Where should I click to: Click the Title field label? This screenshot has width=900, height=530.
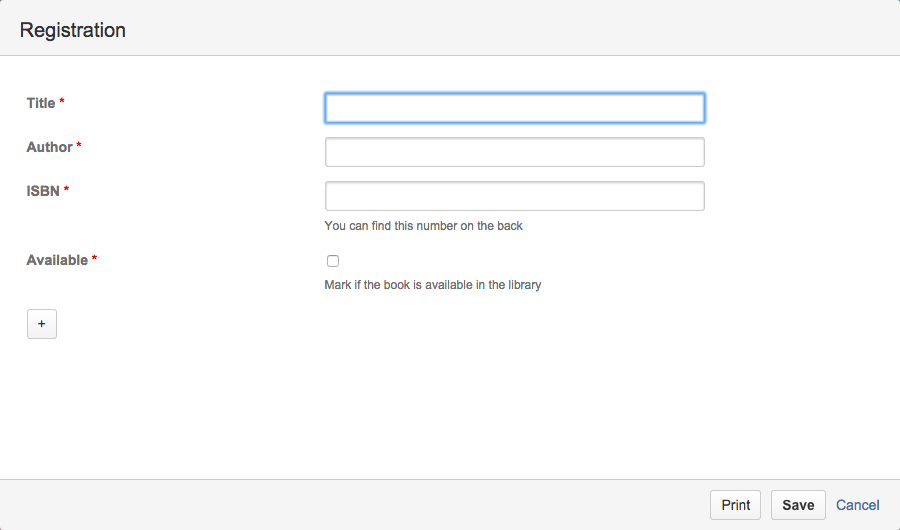point(41,103)
